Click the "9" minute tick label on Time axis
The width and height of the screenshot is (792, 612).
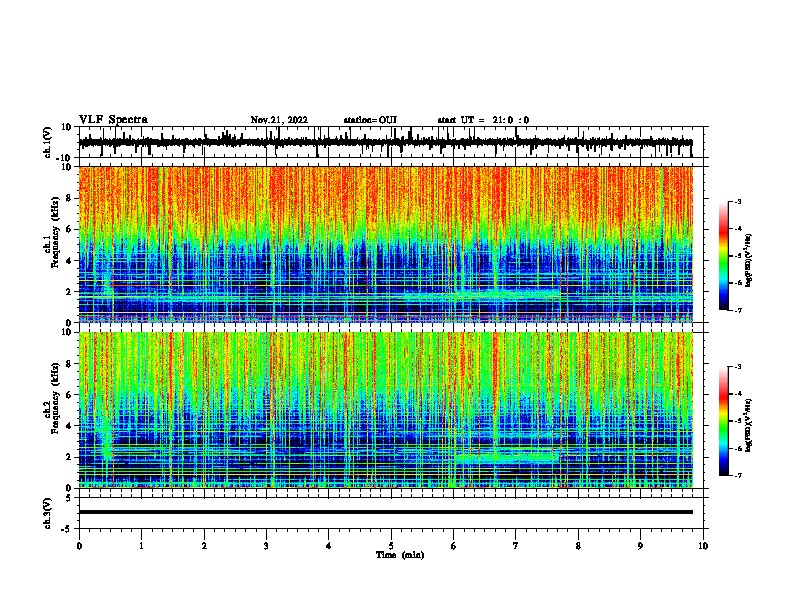coord(640,546)
